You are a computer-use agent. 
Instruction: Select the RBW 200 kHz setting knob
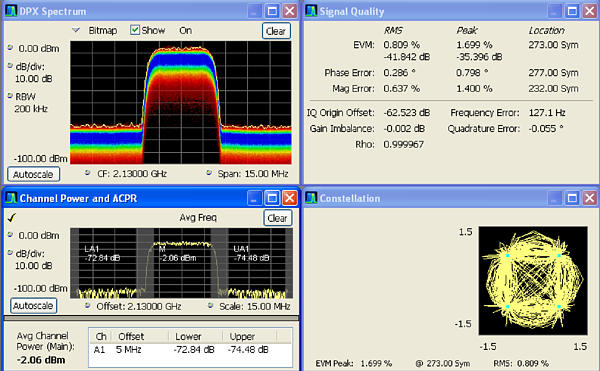(10, 96)
